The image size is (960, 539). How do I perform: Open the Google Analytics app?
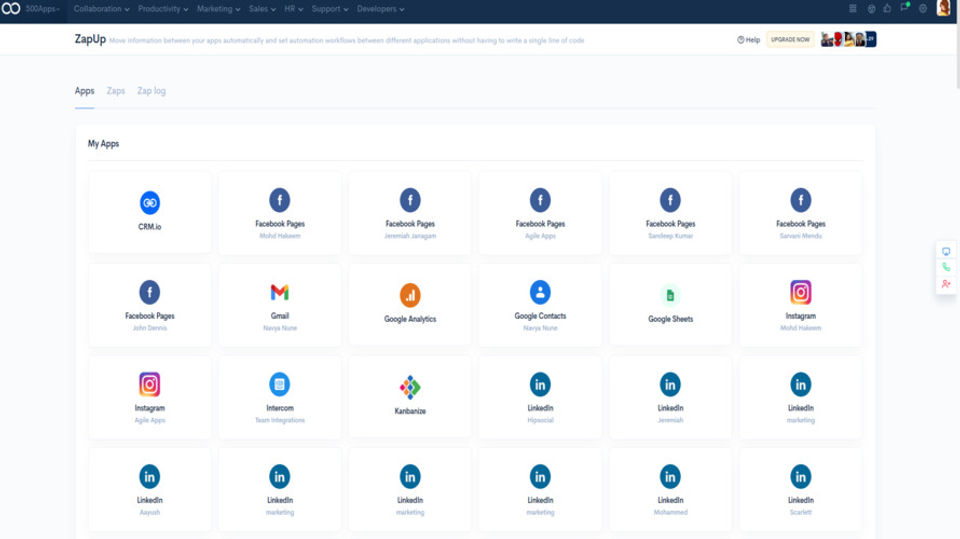coord(410,305)
